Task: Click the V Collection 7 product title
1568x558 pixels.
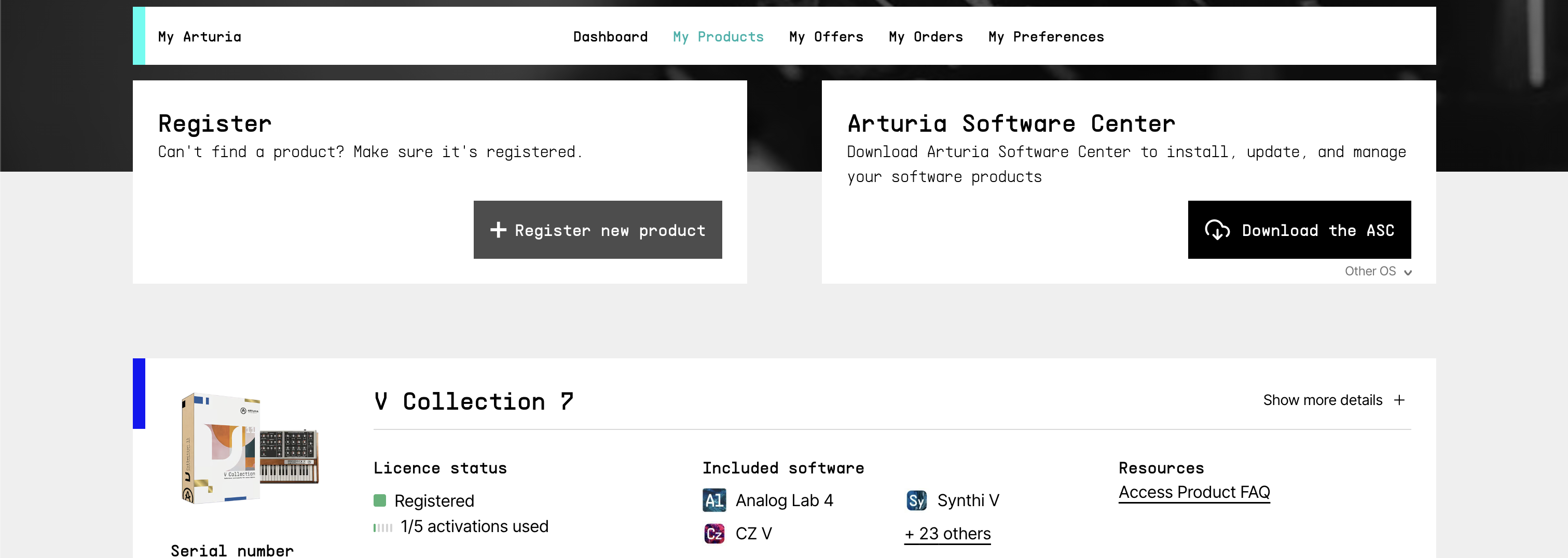Action: tap(474, 401)
